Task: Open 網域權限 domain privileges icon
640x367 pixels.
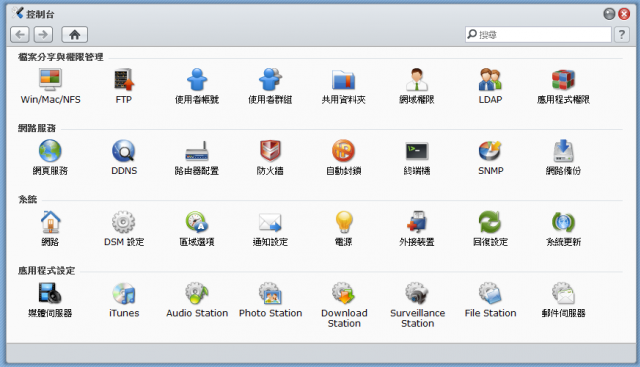Action: pyautogui.click(x=417, y=79)
